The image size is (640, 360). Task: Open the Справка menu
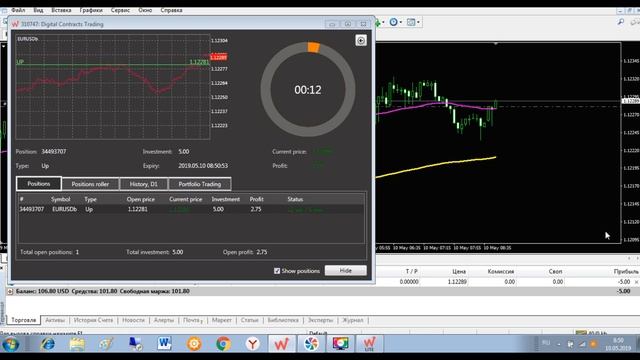(x=171, y=10)
